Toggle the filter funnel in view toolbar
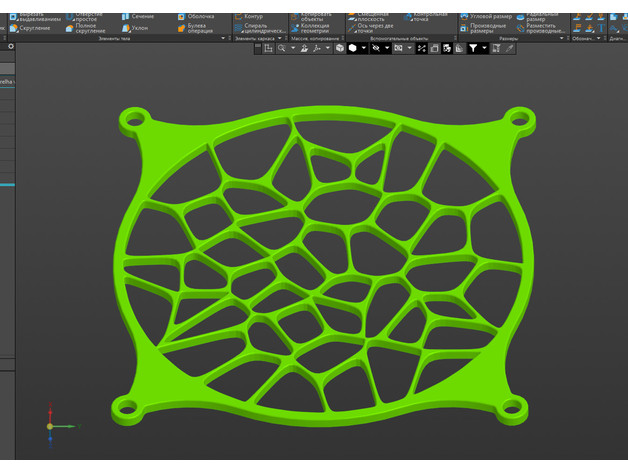 474,48
